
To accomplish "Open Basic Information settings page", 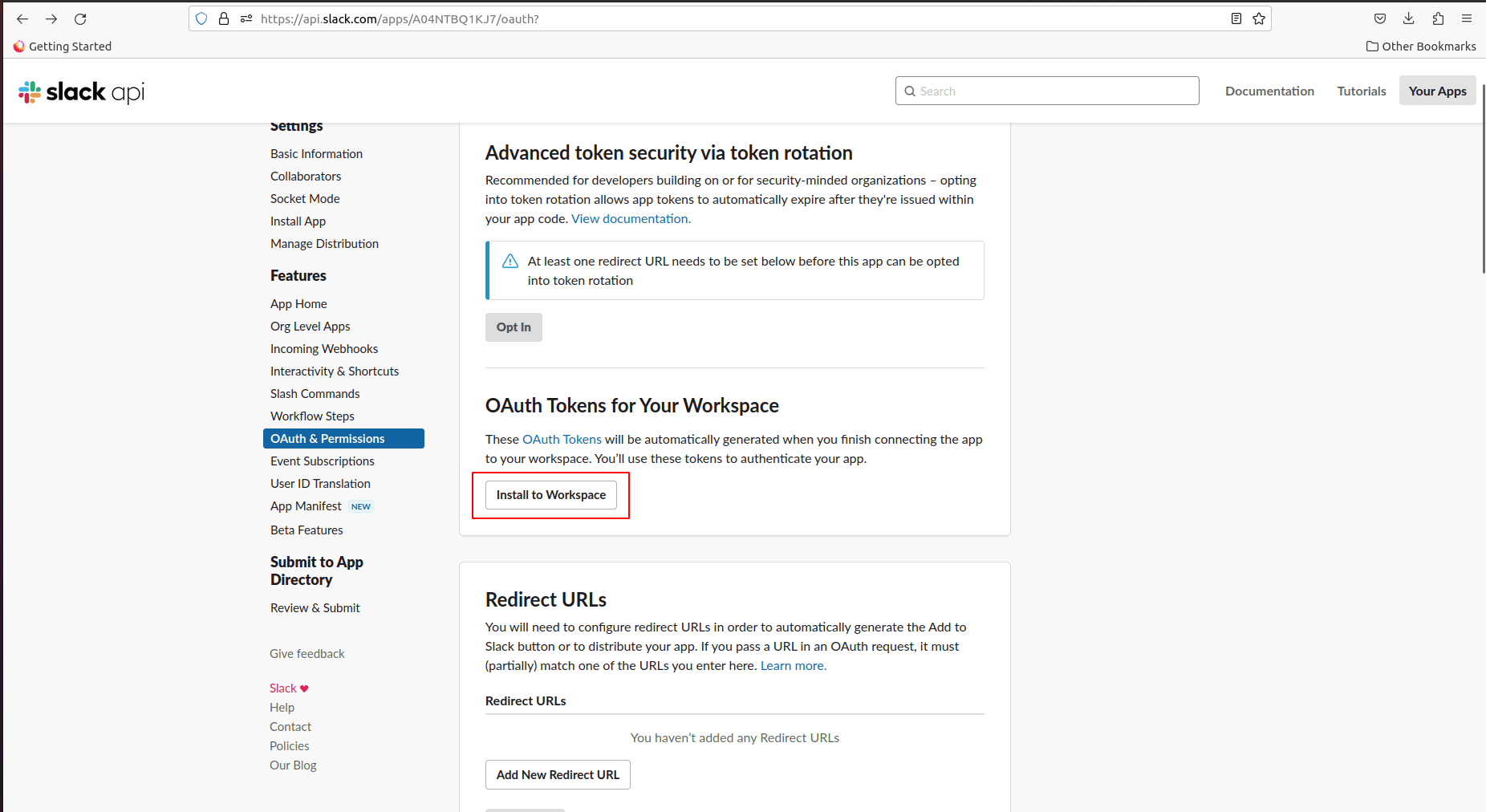I will (x=316, y=154).
